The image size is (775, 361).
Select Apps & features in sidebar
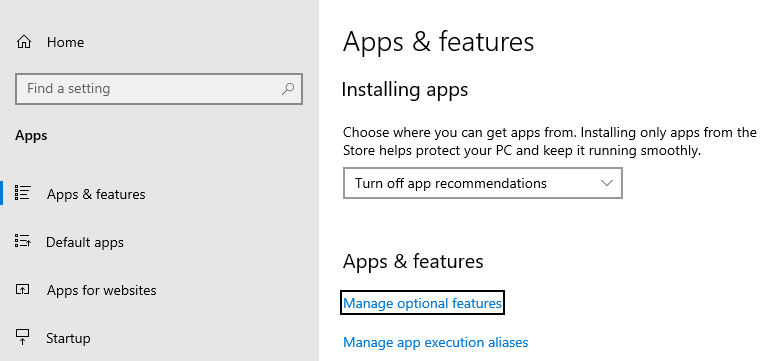(x=96, y=194)
